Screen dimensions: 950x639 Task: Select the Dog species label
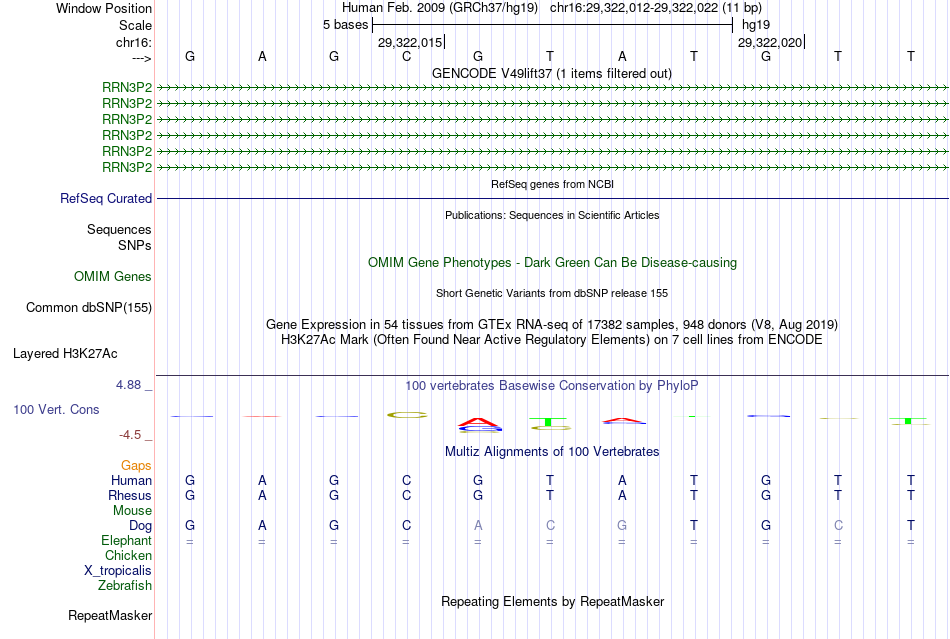pyautogui.click(x=140, y=526)
